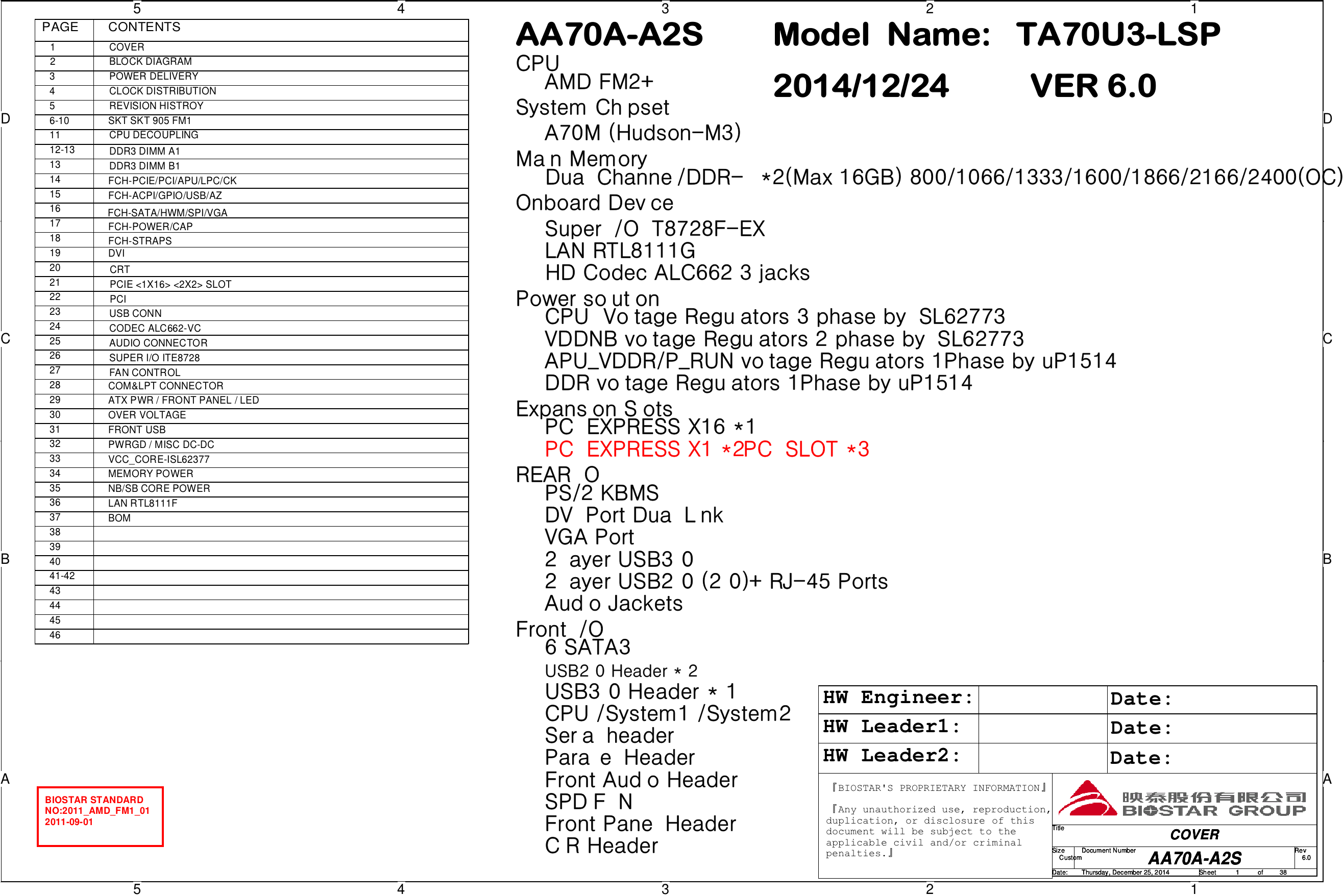
Task: Click the REVISION HISTROY entry
Action: (157, 106)
